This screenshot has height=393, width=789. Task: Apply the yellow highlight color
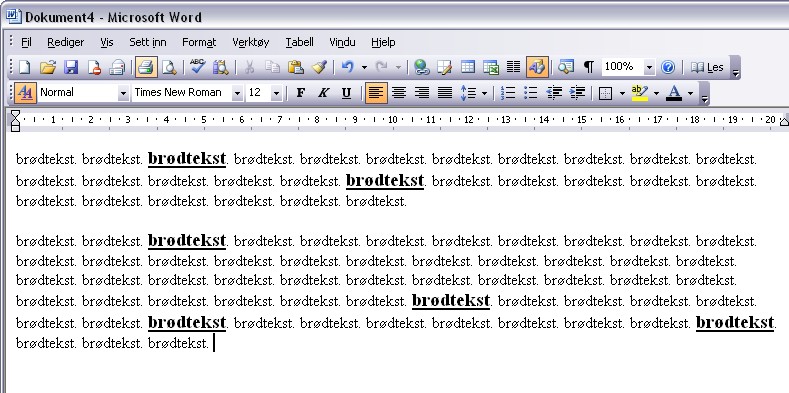[x=640, y=93]
